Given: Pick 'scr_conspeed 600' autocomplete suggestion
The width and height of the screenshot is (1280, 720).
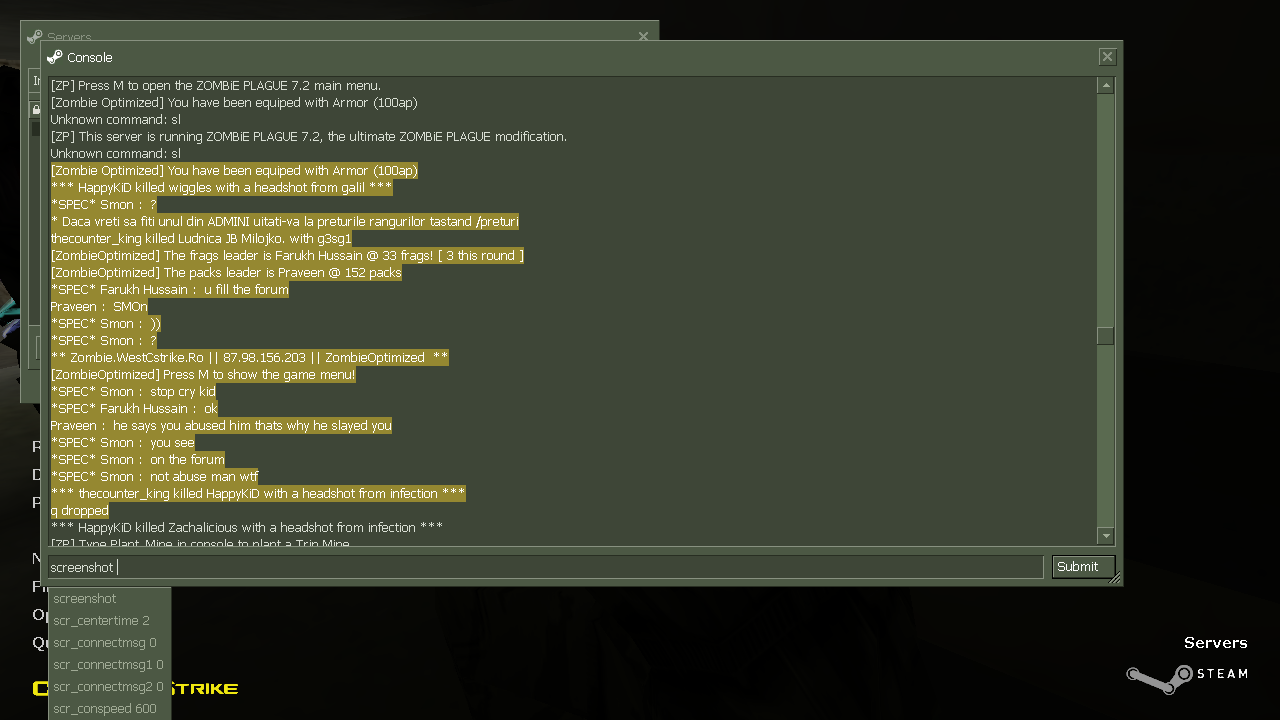Looking at the screenshot, I should [x=105, y=709].
